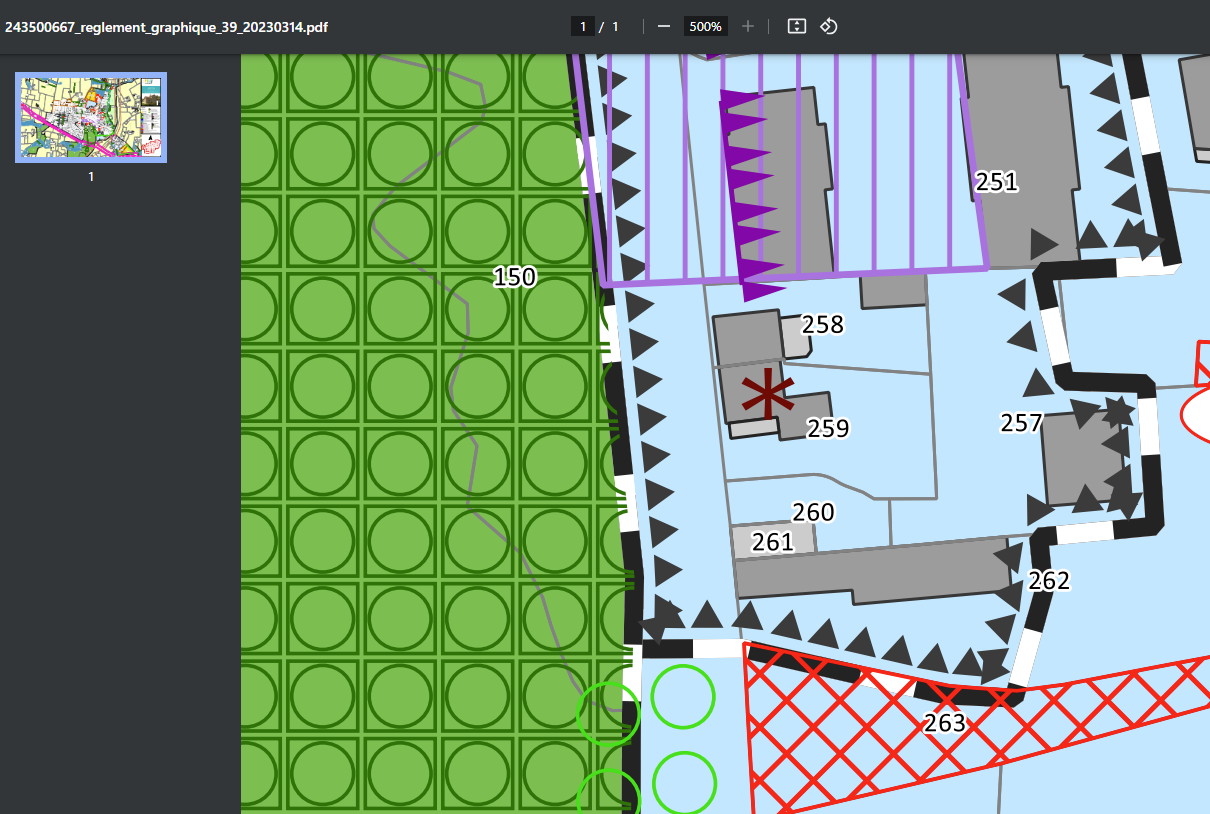The image size is (1210, 814).
Task: Click parcel label 263 in red hatching
Action: pyautogui.click(x=944, y=722)
